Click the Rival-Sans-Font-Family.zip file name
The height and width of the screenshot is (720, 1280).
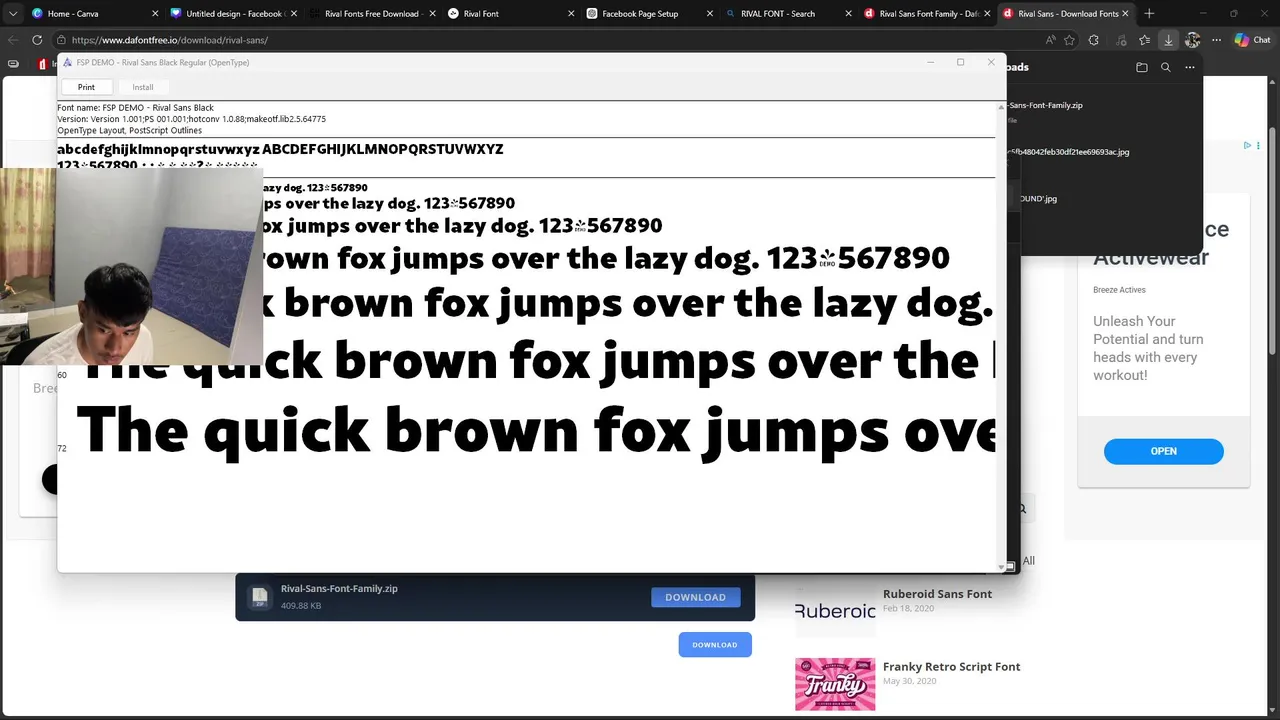click(x=339, y=589)
